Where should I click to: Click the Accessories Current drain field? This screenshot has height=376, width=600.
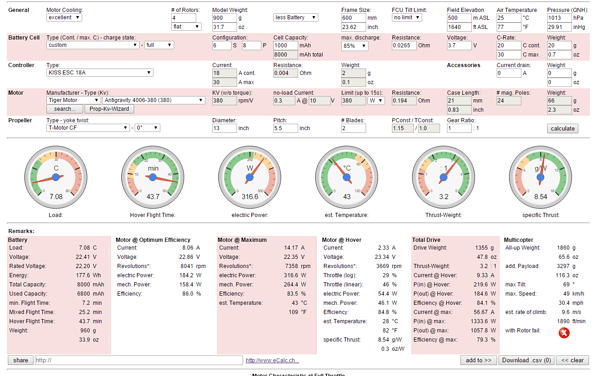pos(509,73)
